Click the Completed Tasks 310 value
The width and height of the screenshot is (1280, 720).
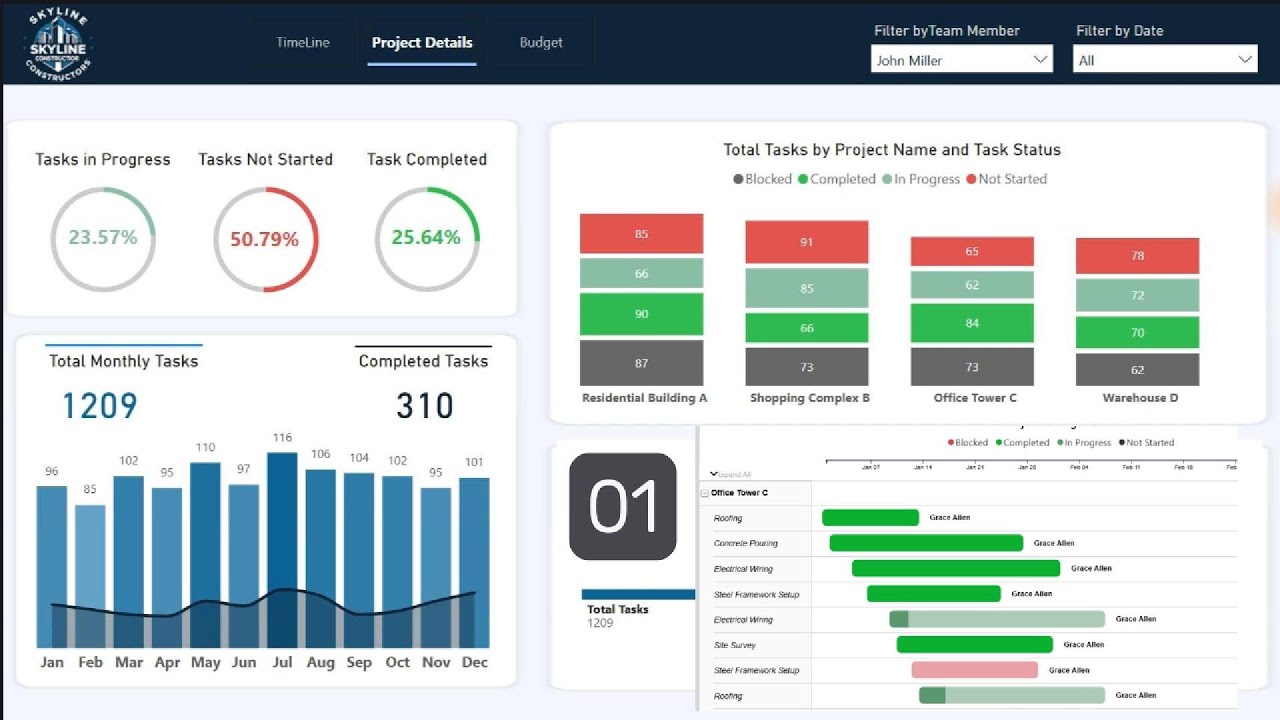[x=425, y=405]
